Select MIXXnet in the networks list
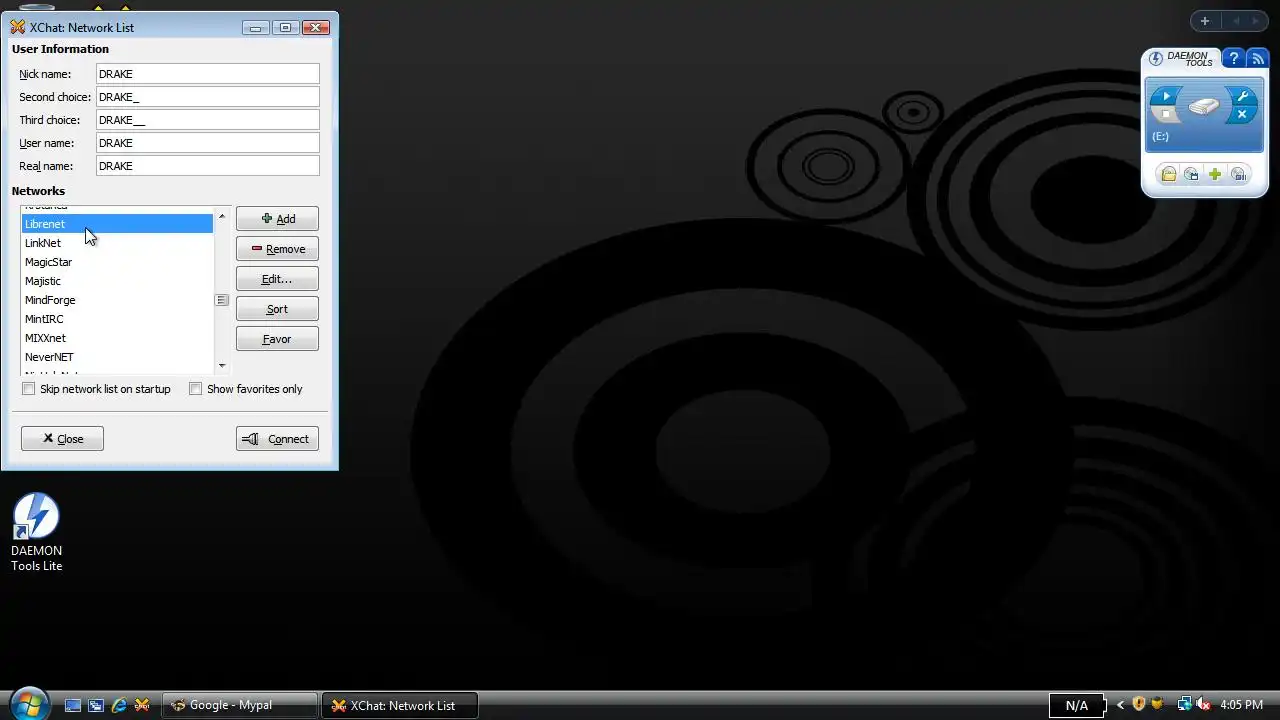This screenshot has height=720, width=1280. click(117, 338)
